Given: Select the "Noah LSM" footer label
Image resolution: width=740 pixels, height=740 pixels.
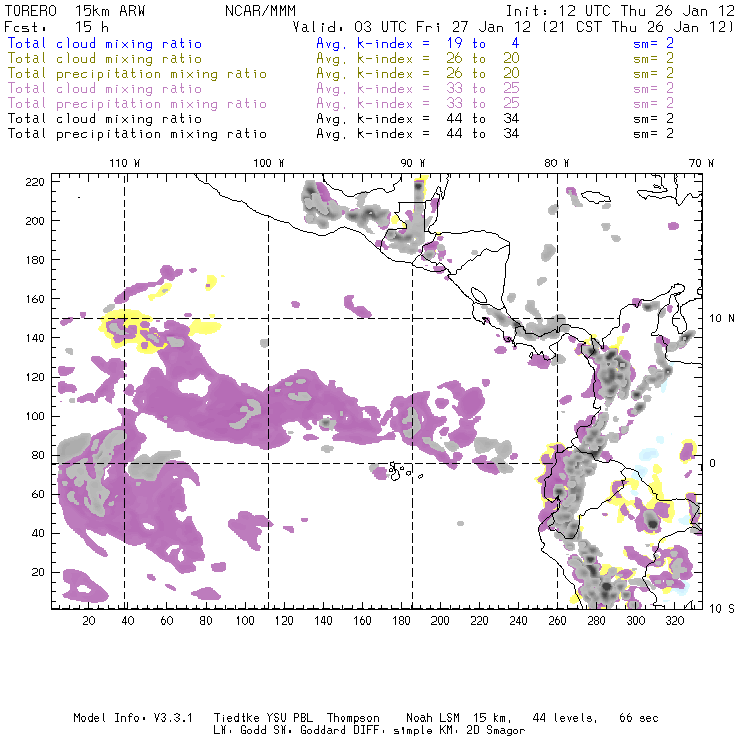Looking at the screenshot, I should [x=433, y=718].
